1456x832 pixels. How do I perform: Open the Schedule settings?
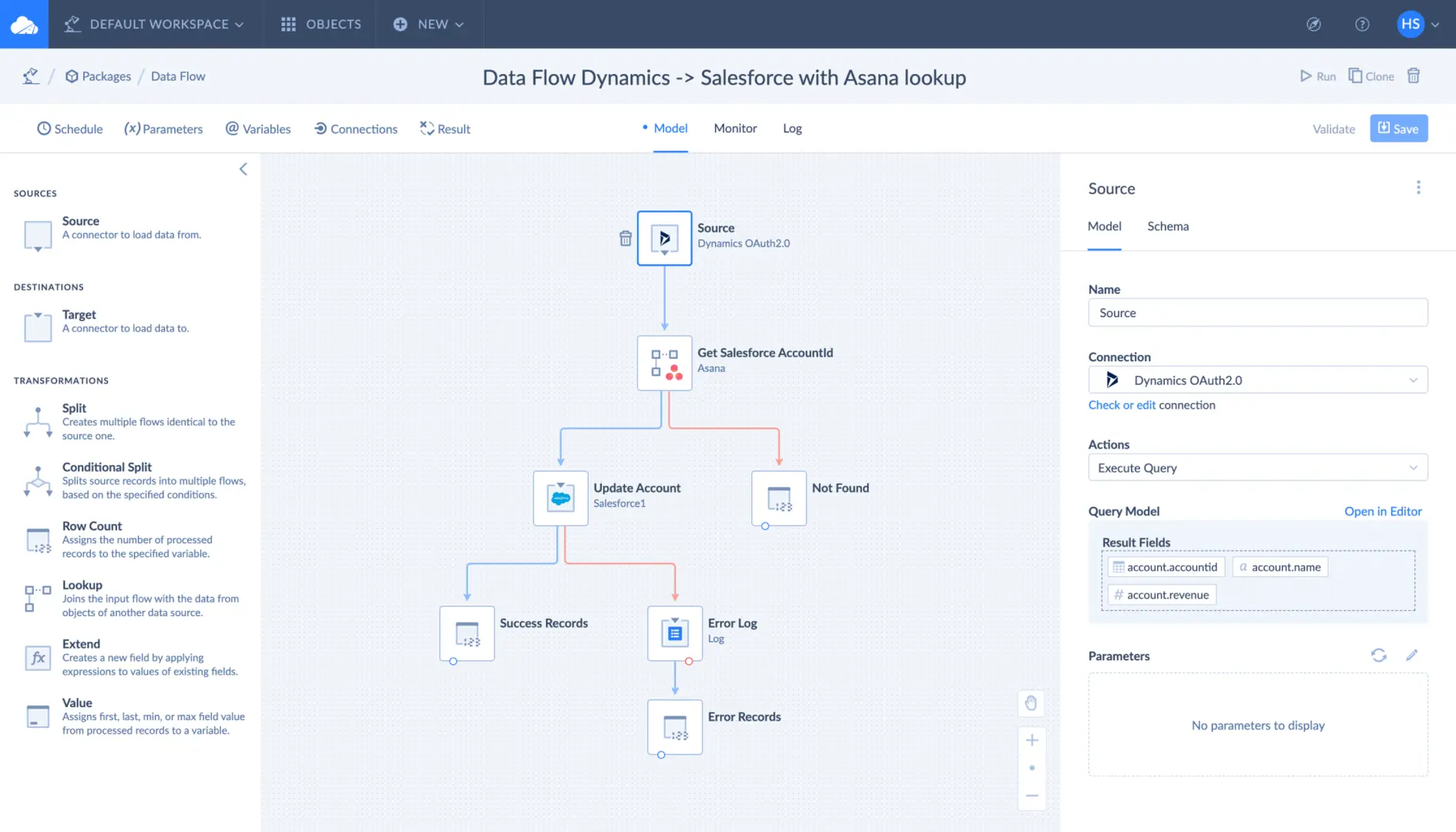(x=70, y=129)
